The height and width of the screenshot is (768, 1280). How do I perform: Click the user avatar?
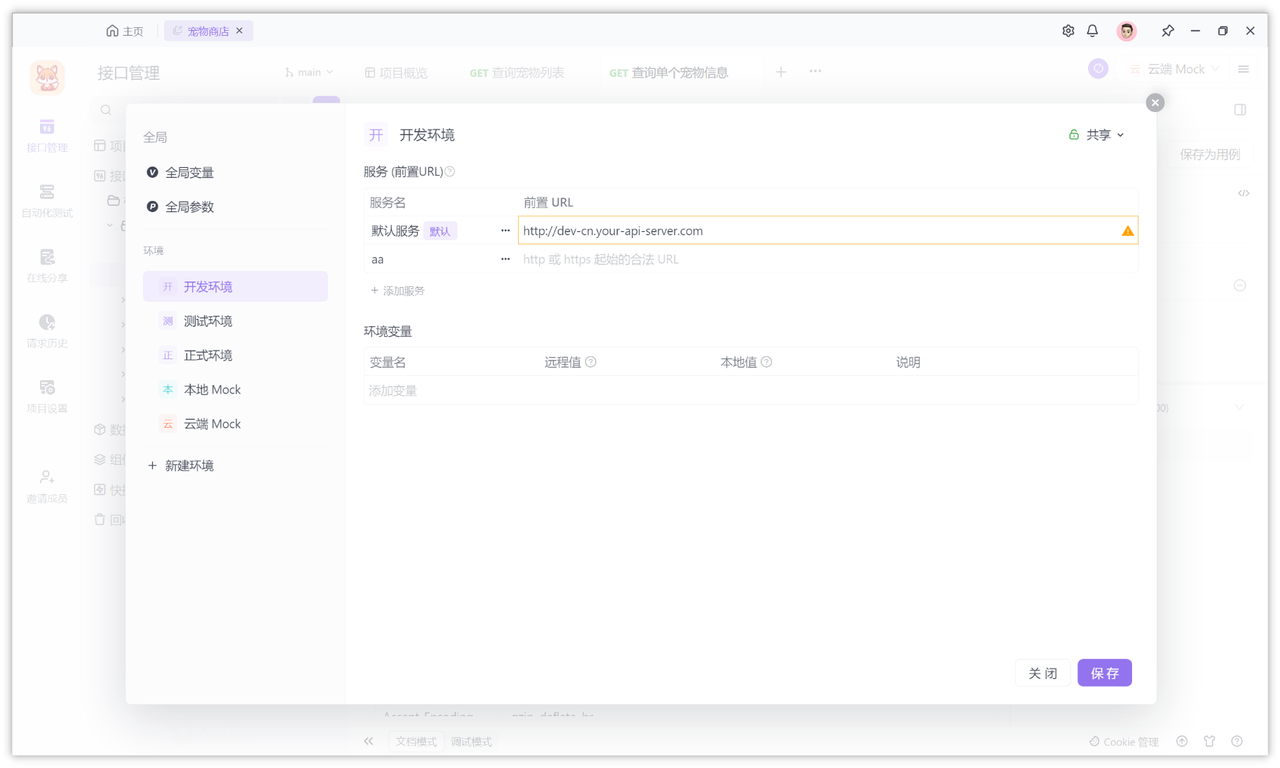(x=1127, y=31)
